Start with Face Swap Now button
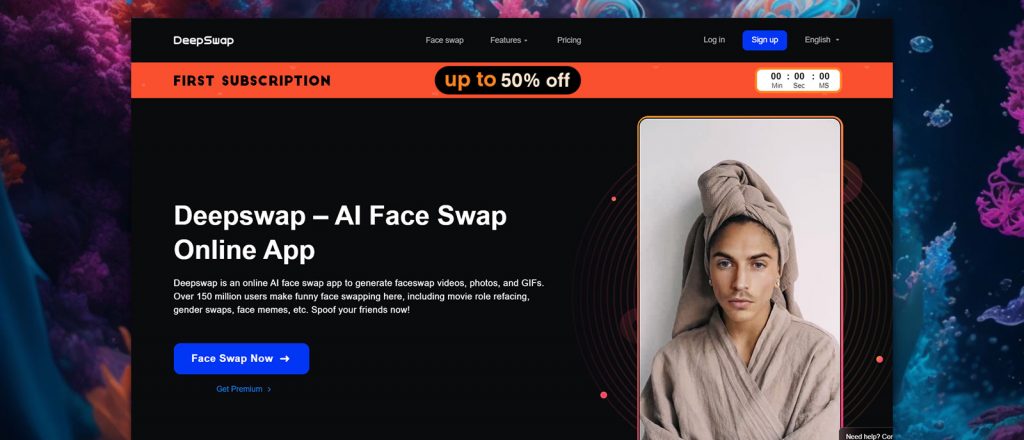The width and height of the screenshot is (1024, 440). [242, 358]
